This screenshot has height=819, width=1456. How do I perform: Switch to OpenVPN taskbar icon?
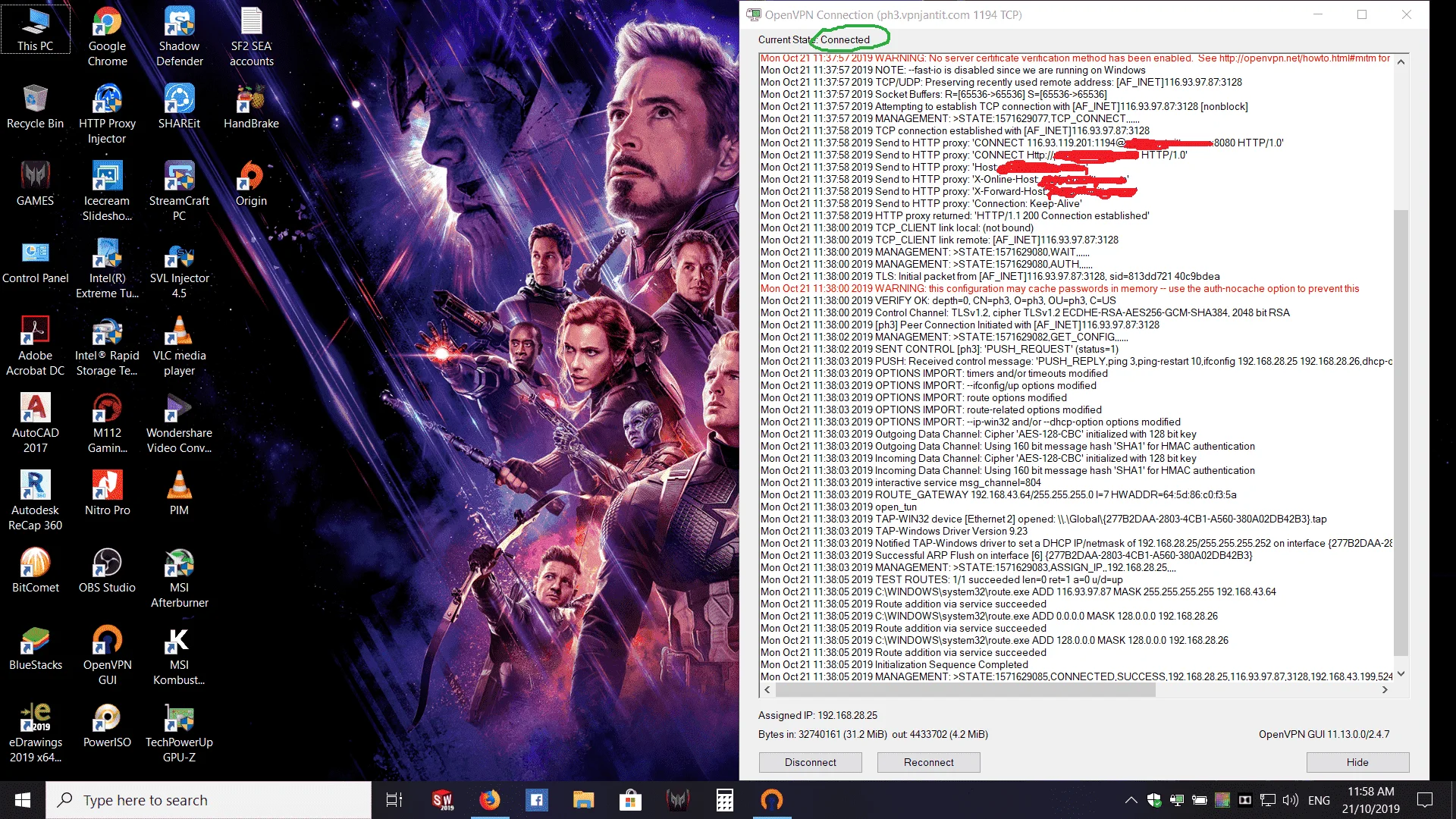771,800
